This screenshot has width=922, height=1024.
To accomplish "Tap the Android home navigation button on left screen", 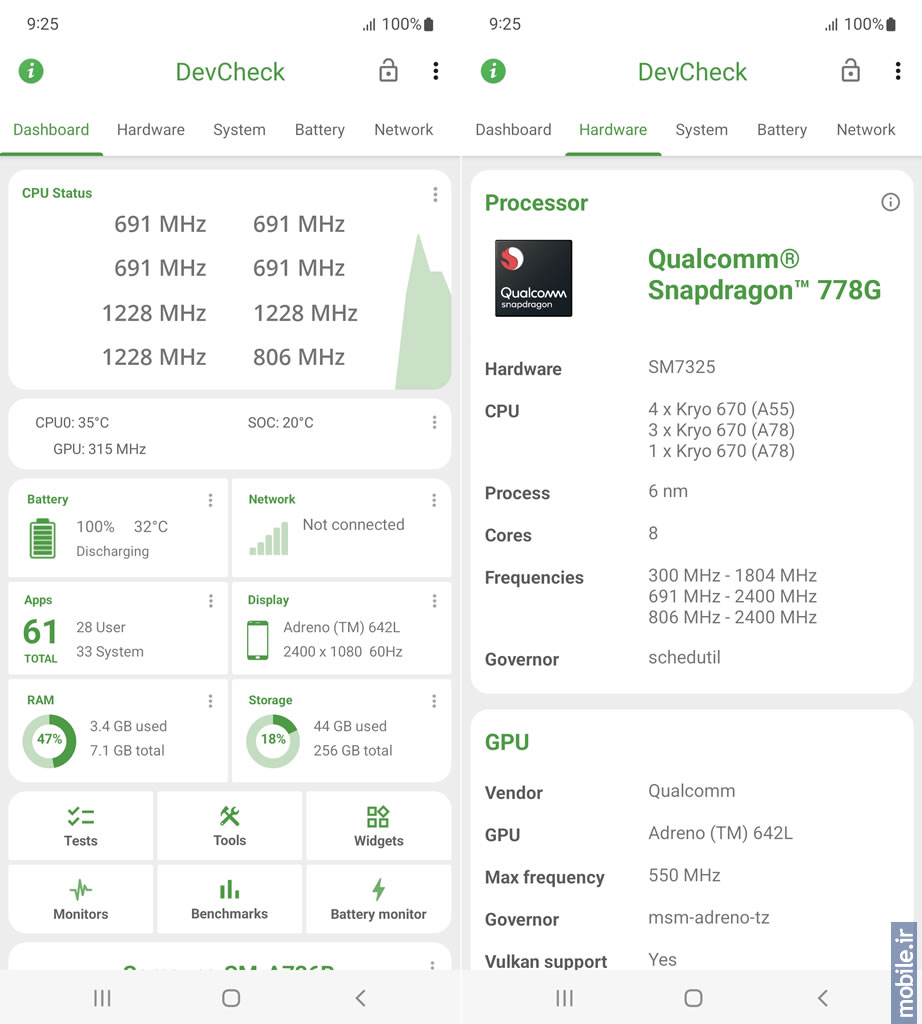I will (x=231, y=998).
